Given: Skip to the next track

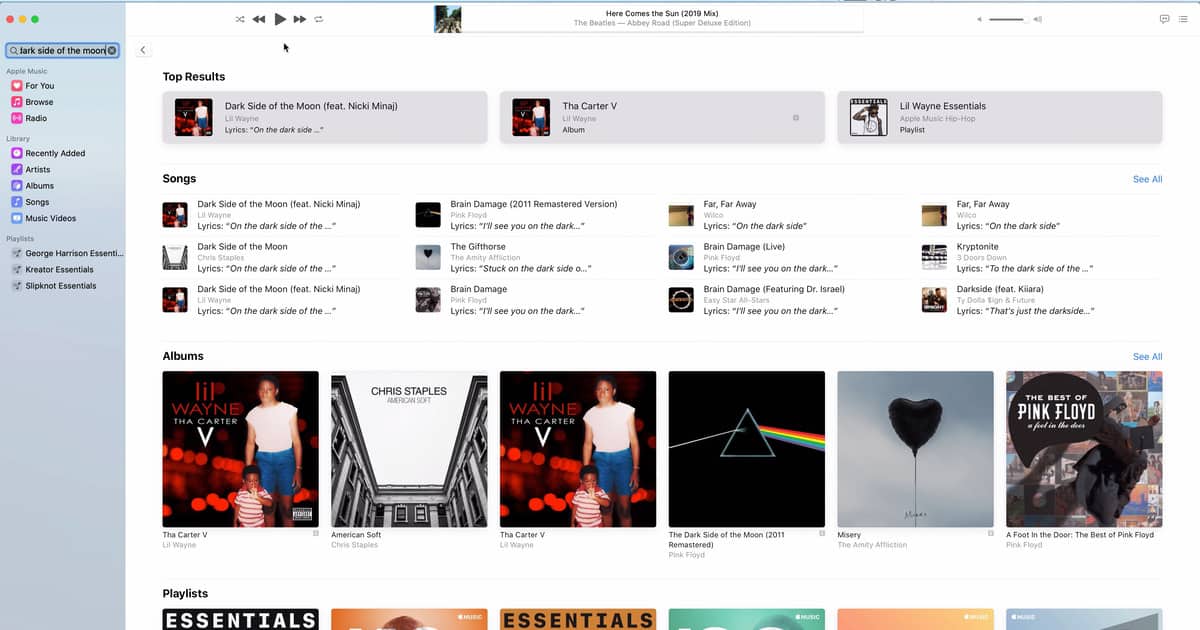Looking at the screenshot, I should (299, 19).
